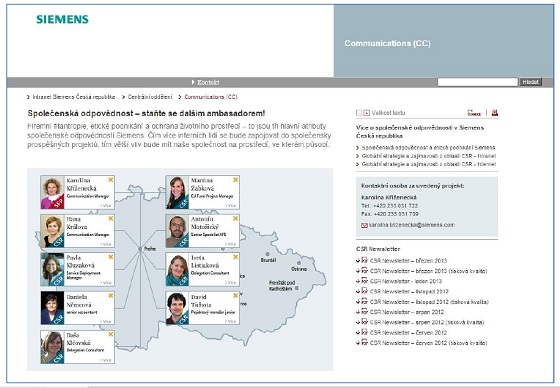
Task: Click Martina Žabková's photo
Action: click(x=178, y=192)
